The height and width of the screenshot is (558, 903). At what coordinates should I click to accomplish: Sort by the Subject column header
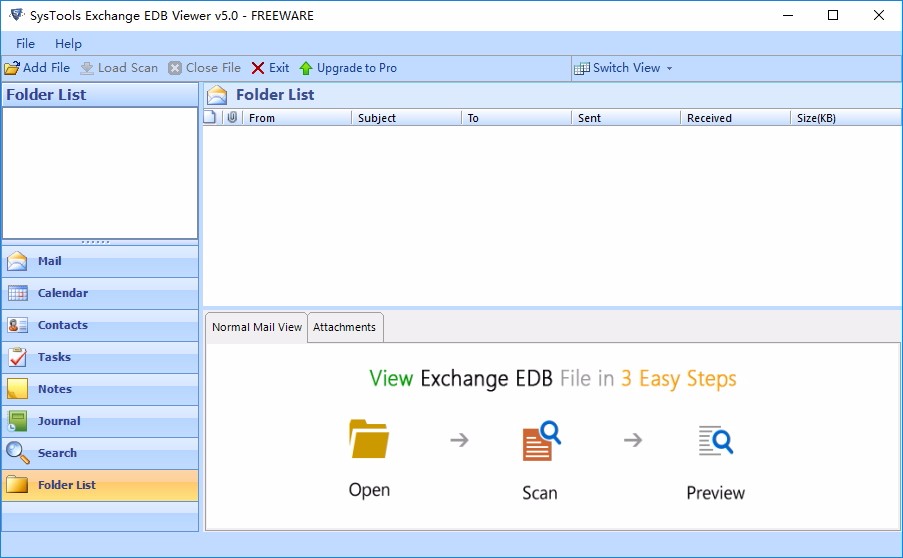[406, 118]
